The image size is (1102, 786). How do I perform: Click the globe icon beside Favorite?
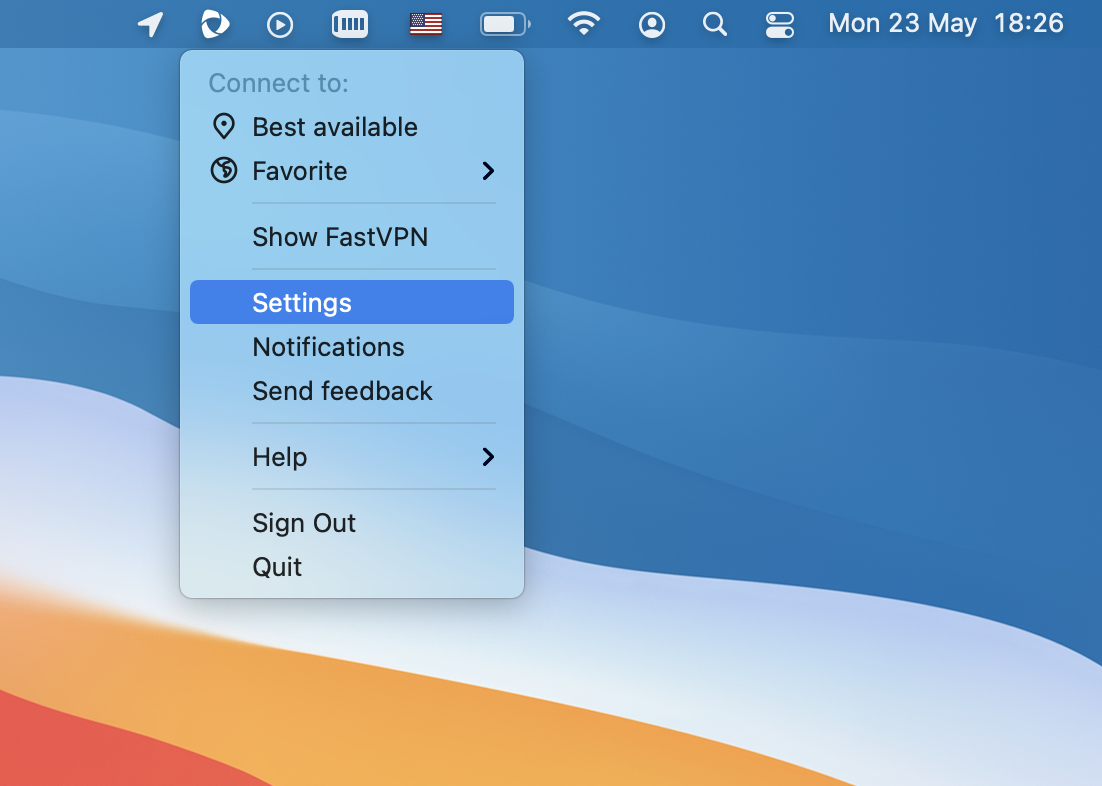223,170
